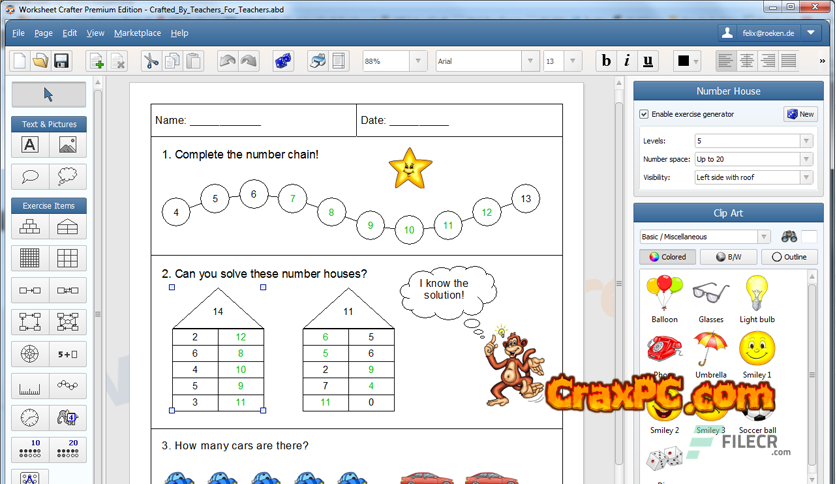Viewport: 836px width, 484px height.
Task: Open the Help menu
Action: tap(179, 33)
